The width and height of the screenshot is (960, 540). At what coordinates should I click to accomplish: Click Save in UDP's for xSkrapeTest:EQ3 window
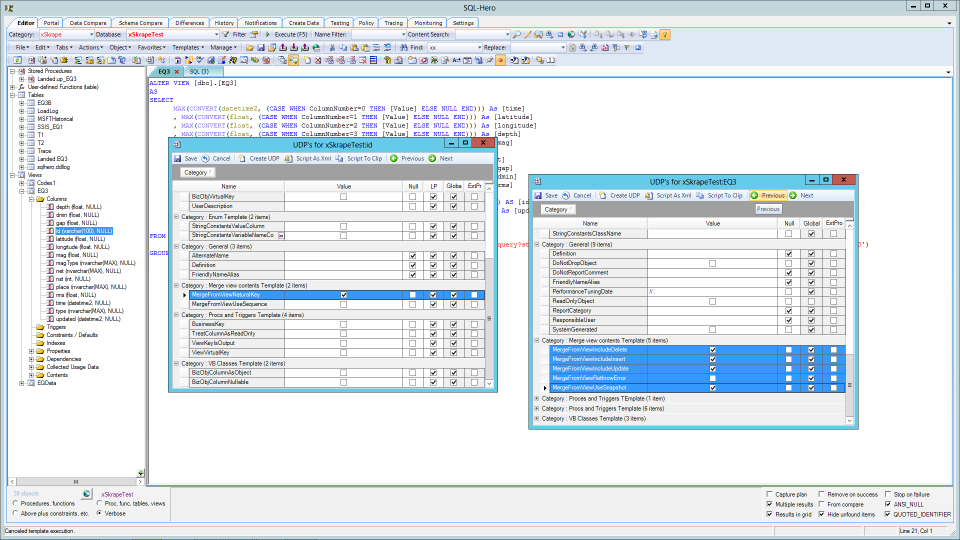(x=546, y=195)
